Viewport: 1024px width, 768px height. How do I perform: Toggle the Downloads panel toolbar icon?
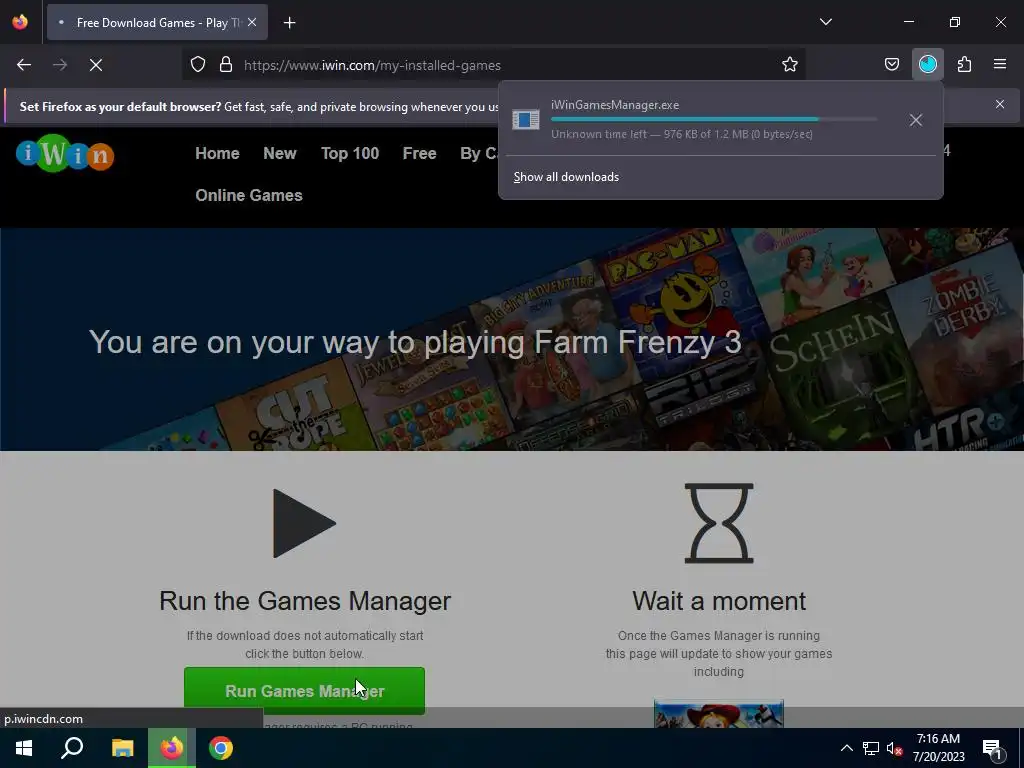coord(927,65)
